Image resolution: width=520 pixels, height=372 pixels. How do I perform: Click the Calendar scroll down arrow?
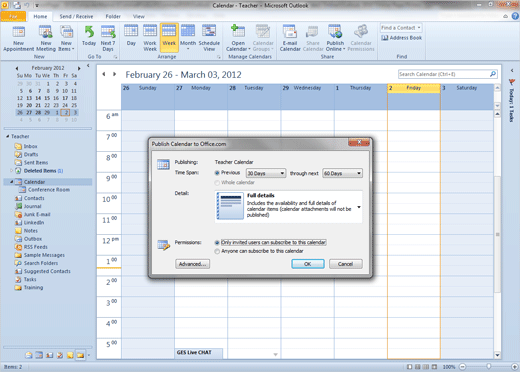point(497,355)
